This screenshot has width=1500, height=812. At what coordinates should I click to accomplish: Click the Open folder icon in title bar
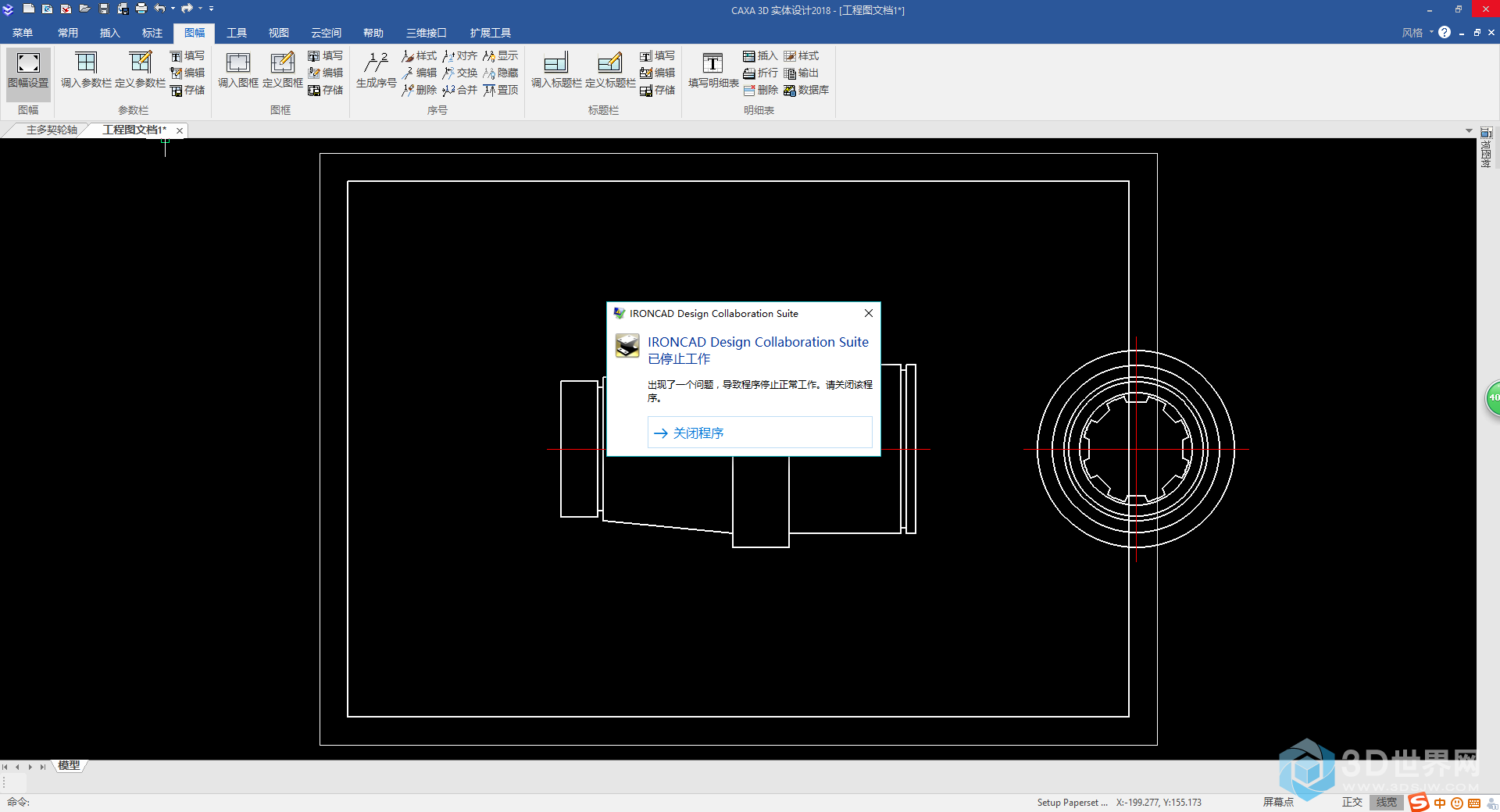point(85,9)
